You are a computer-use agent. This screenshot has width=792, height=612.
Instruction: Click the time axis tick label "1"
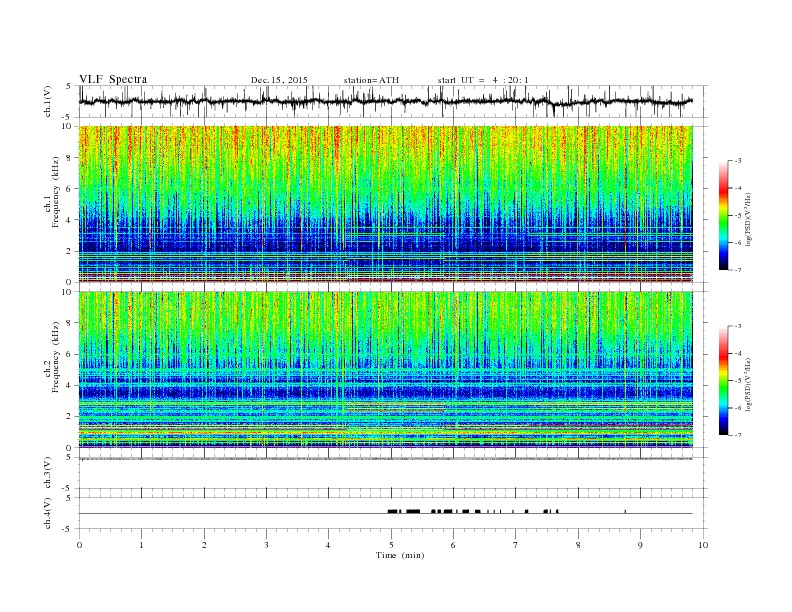pyautogui.click(x=141, y=545)
